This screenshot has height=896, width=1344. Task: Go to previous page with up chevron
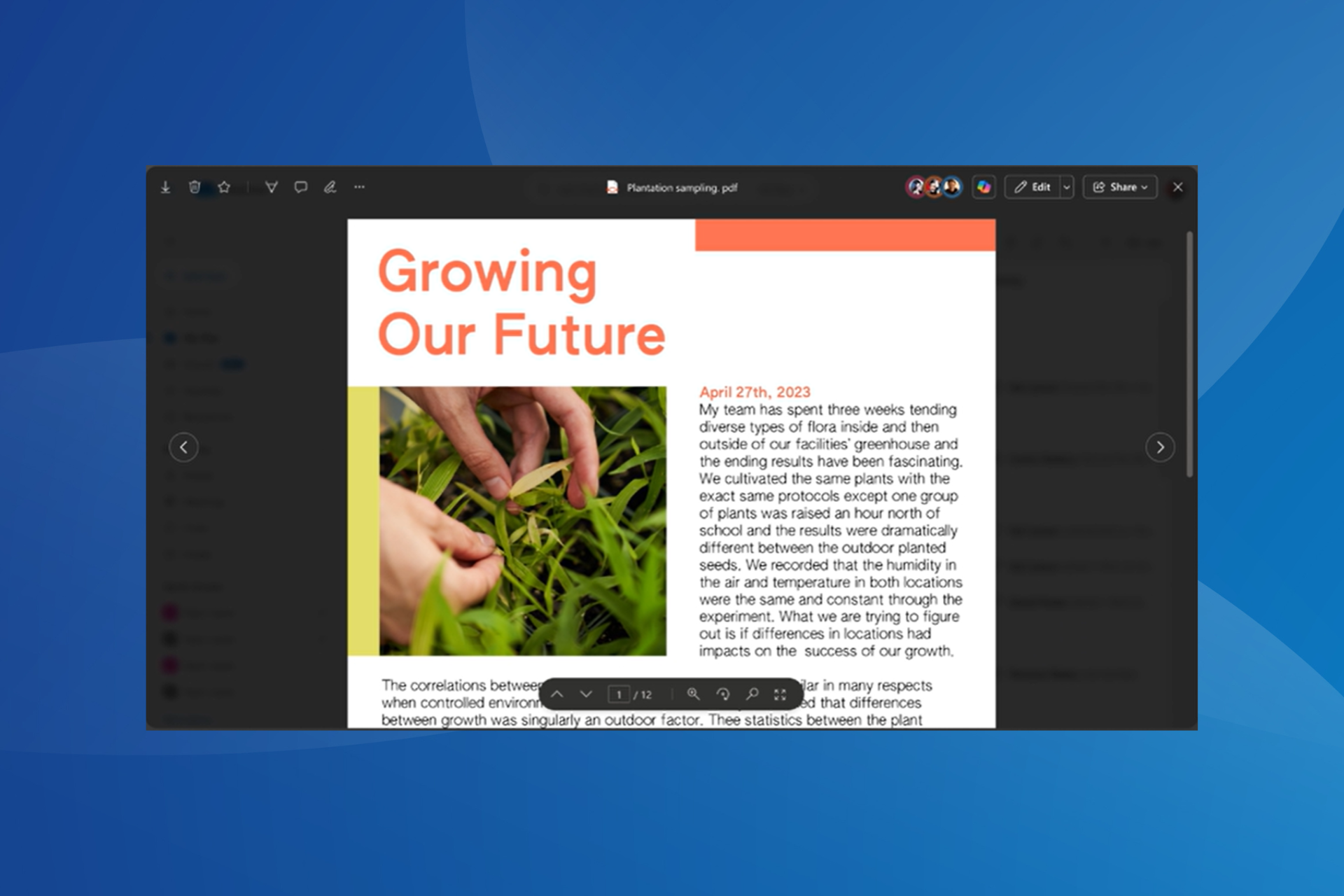(x=557, y=694)
